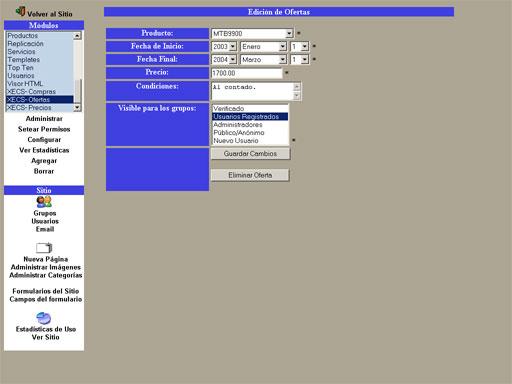Select Público/Anónimo in the groups list
The height and width of the screenshot is (384, 512).
250,133
